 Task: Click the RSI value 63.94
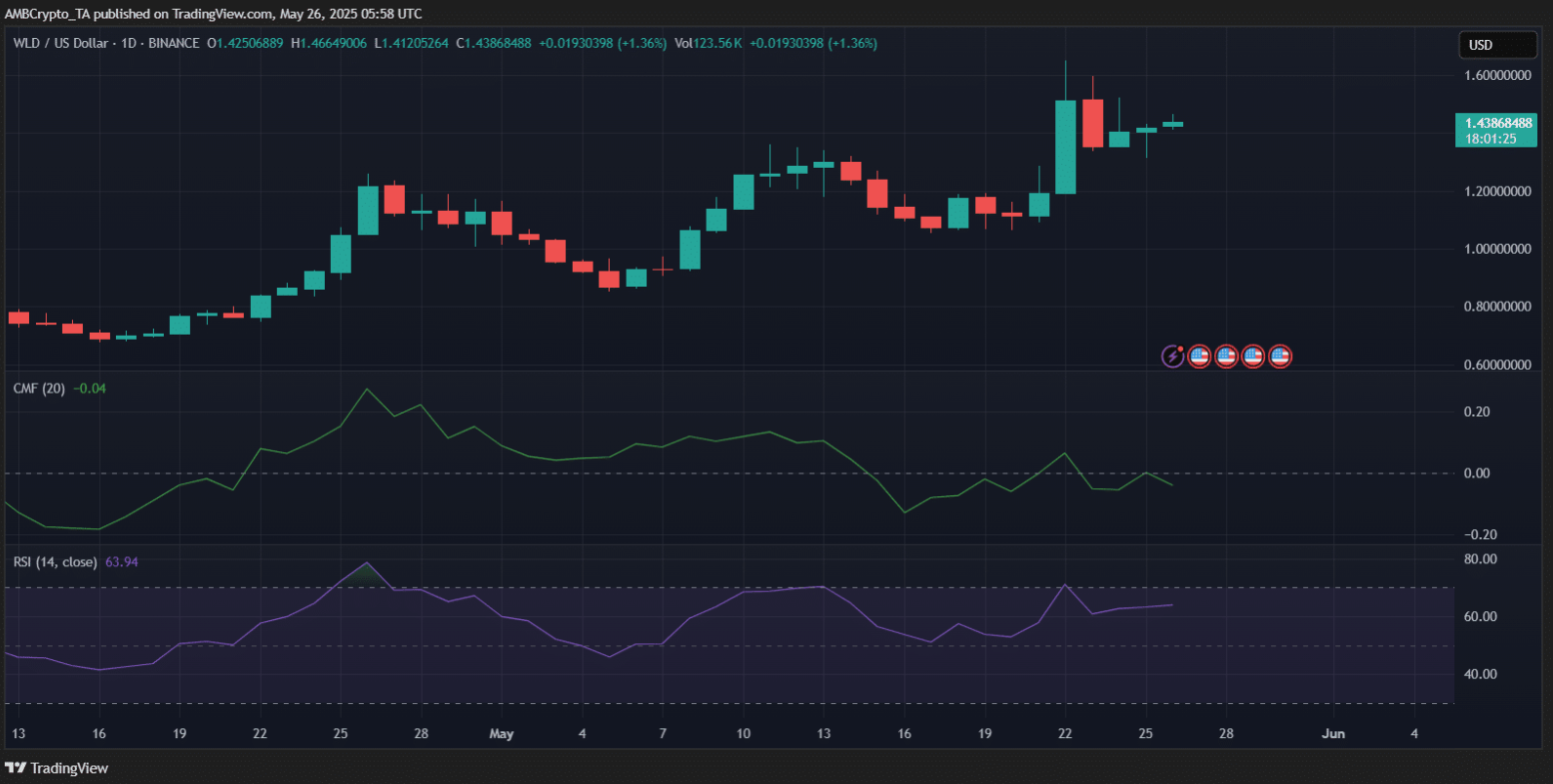(121, 562)
